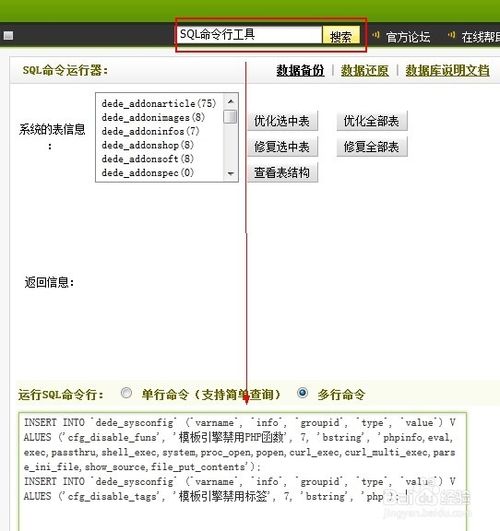
Task: Click the table list scroll down arrow
Action: click(x=230, y=174)
